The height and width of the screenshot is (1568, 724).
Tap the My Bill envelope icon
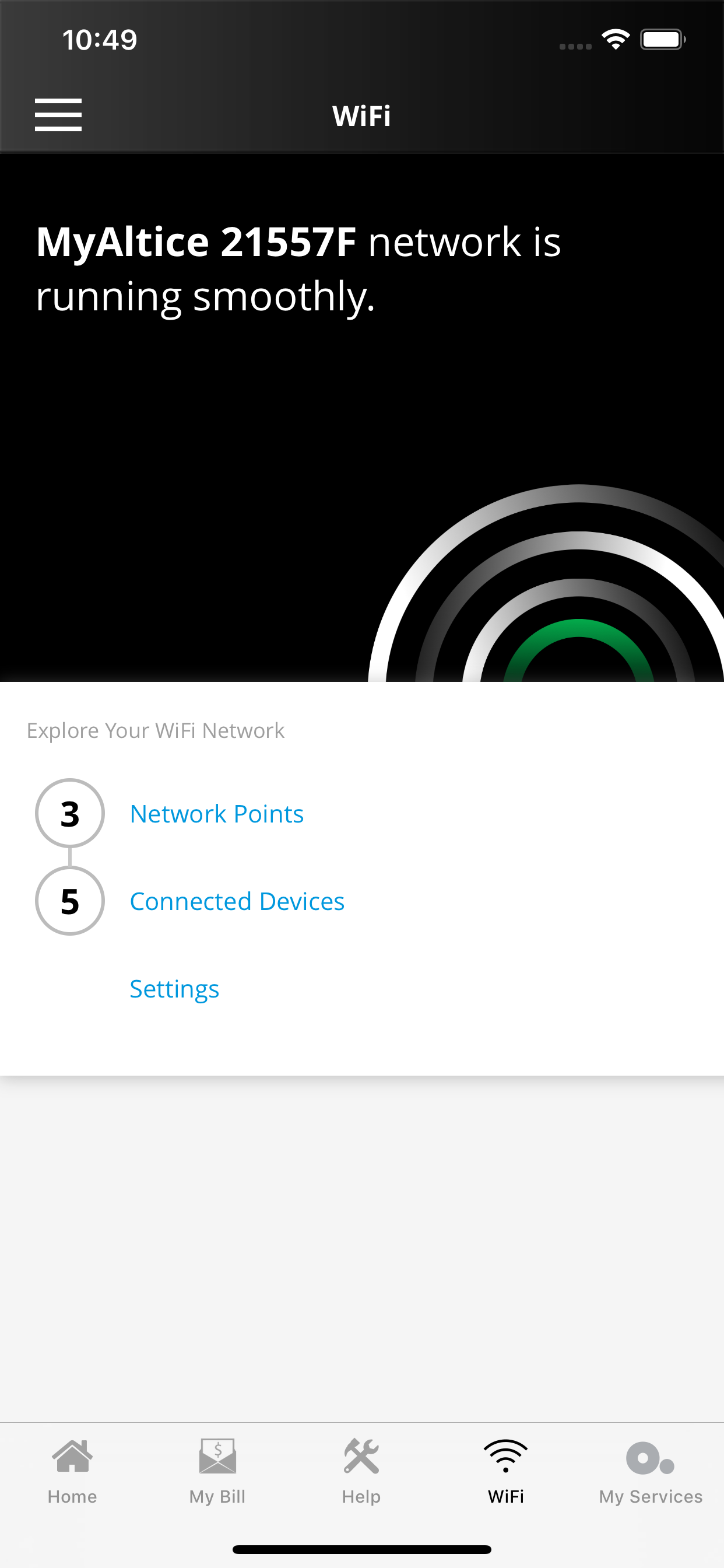click(x=217, y=1456)
